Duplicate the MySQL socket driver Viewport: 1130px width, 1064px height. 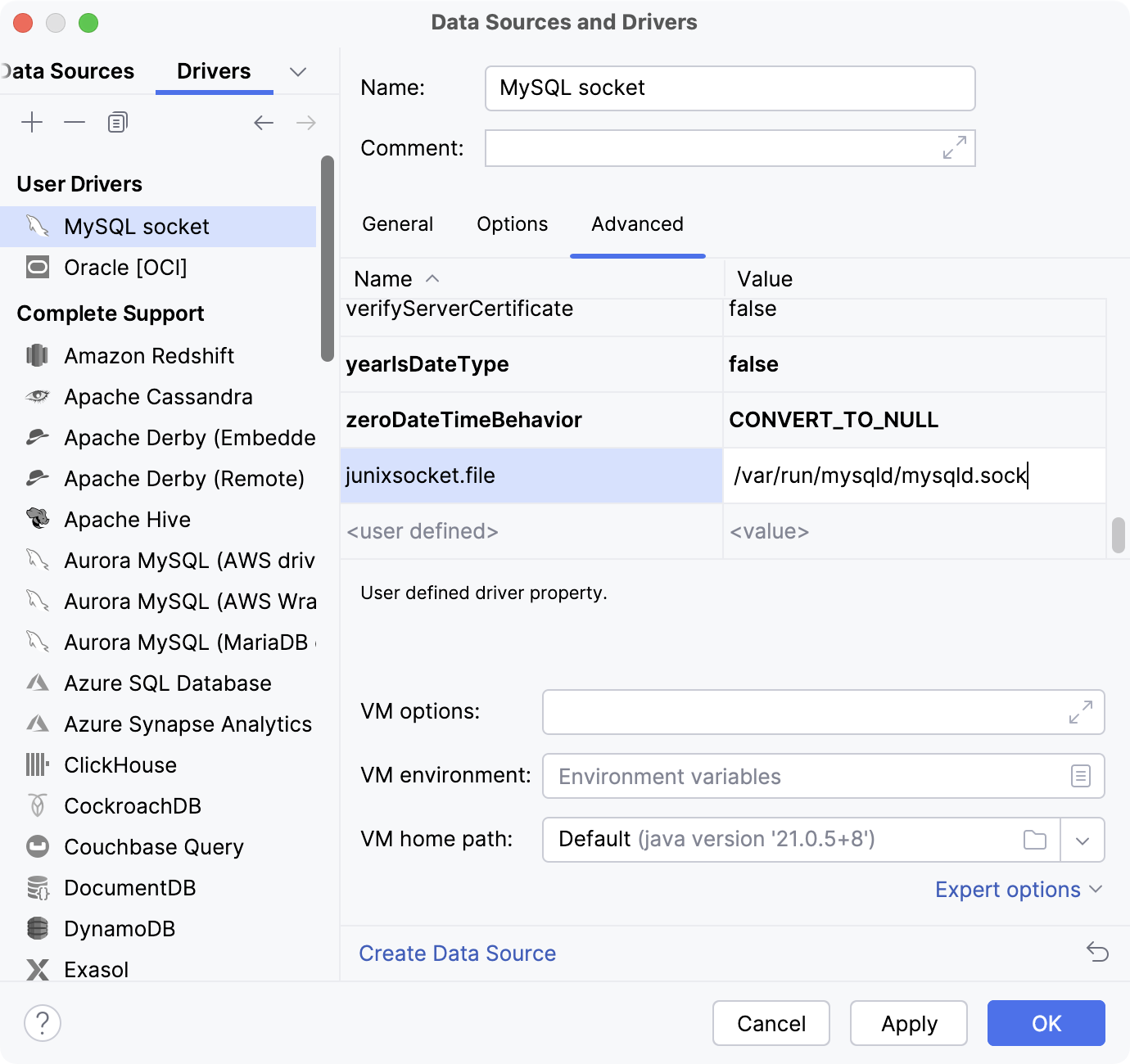(116, 122)
